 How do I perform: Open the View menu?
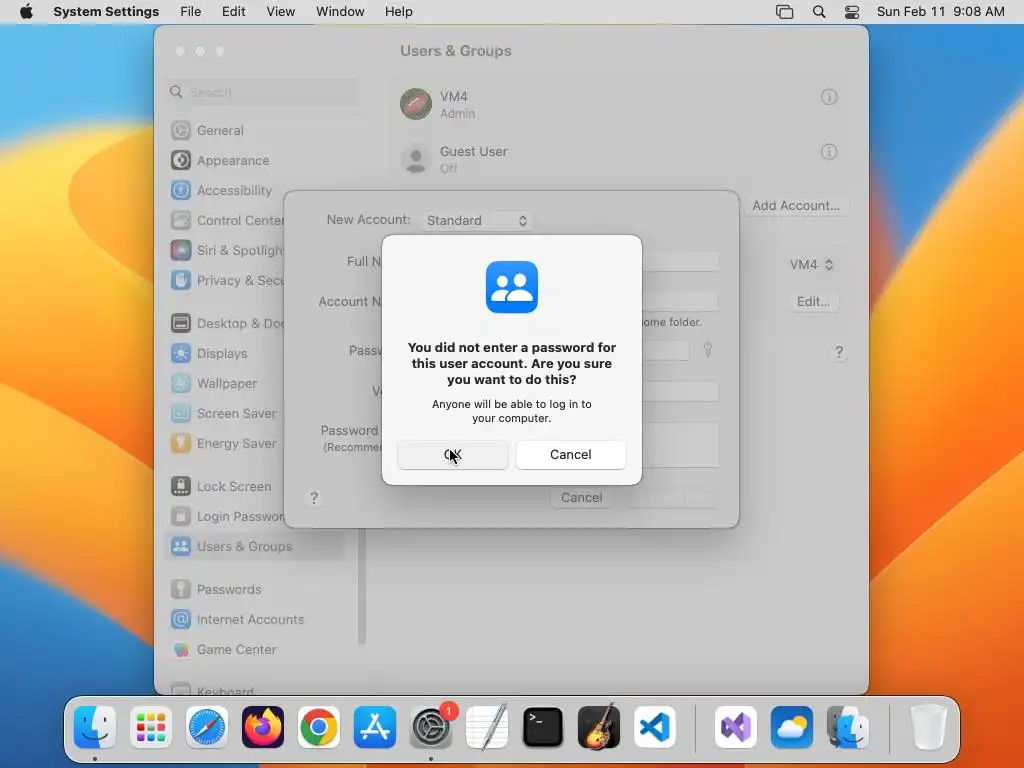281,12
